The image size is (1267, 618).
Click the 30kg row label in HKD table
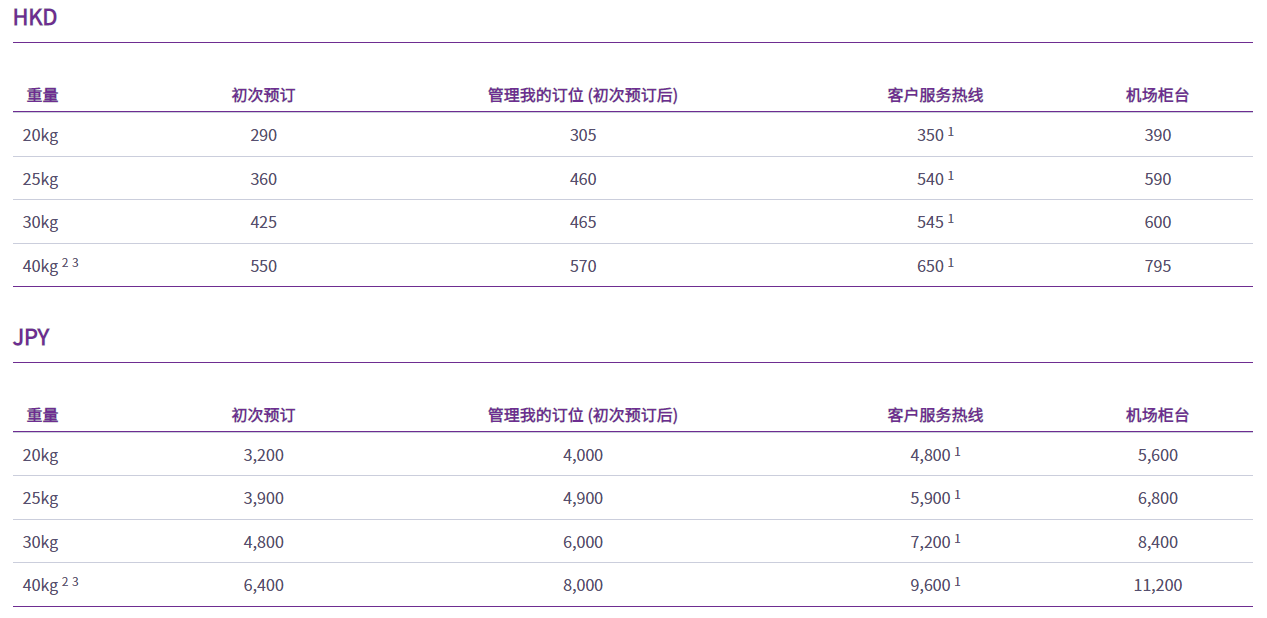click(40, 222)
